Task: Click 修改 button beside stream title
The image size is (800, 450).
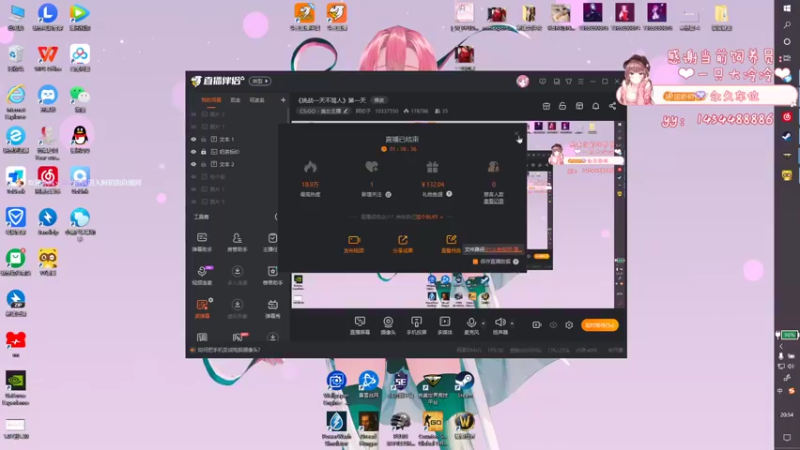Action: pyautogui.click(x=379, y=100)
